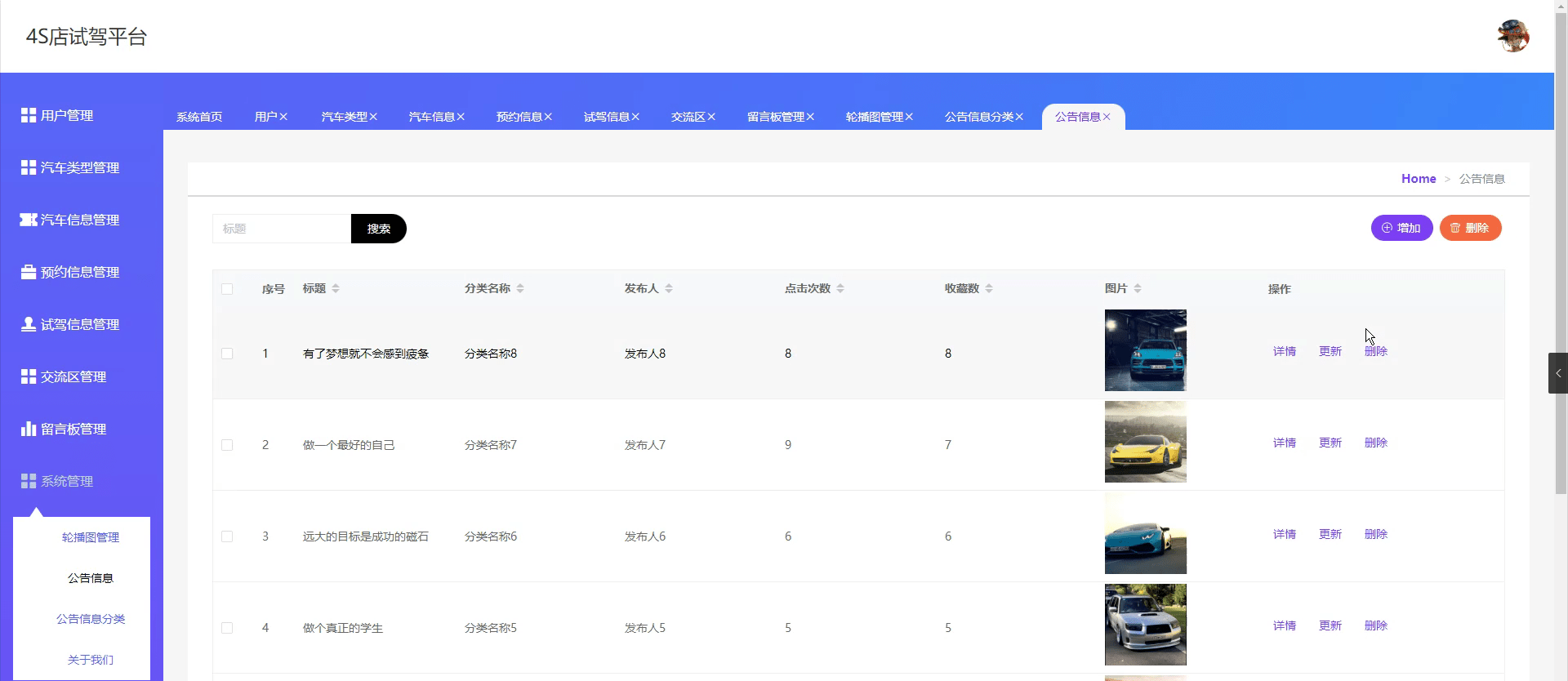Close the 试驾信息 tab
1568x681 pixels.
[x=635, y=117]
